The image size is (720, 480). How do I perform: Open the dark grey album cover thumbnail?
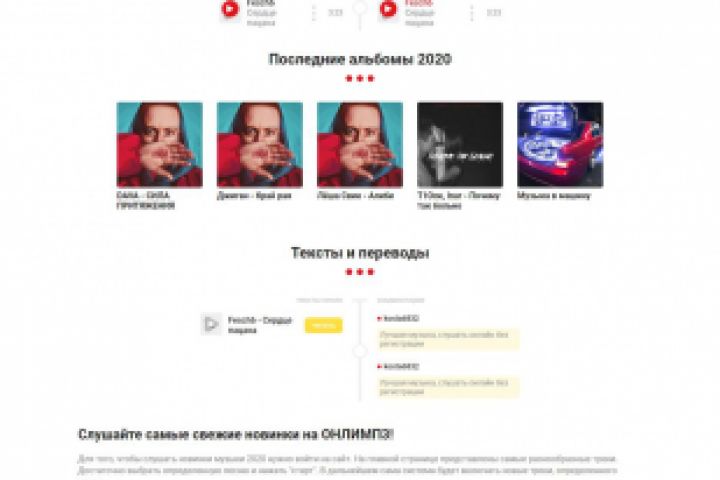click(x=460, y=144)
